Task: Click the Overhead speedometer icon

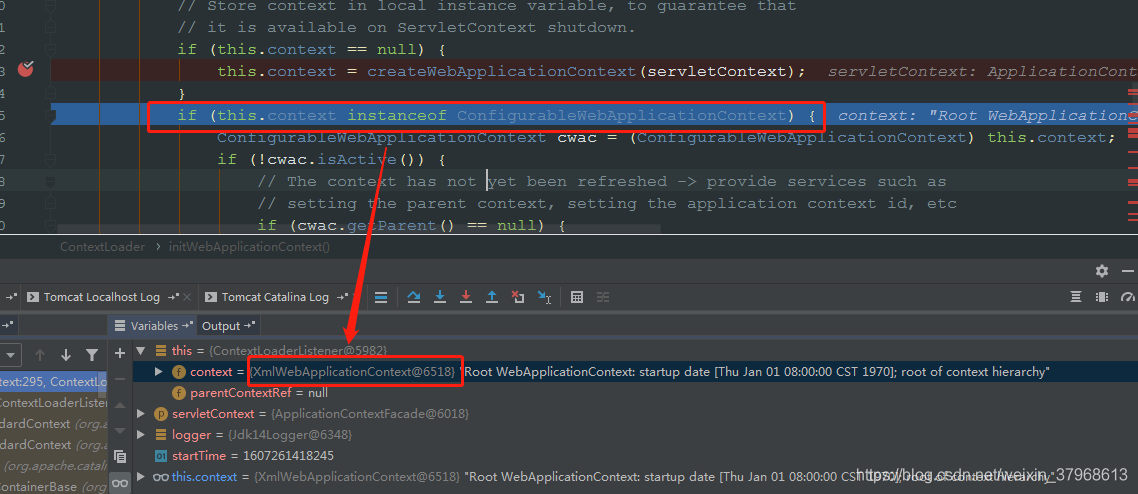Action: 1127,297
